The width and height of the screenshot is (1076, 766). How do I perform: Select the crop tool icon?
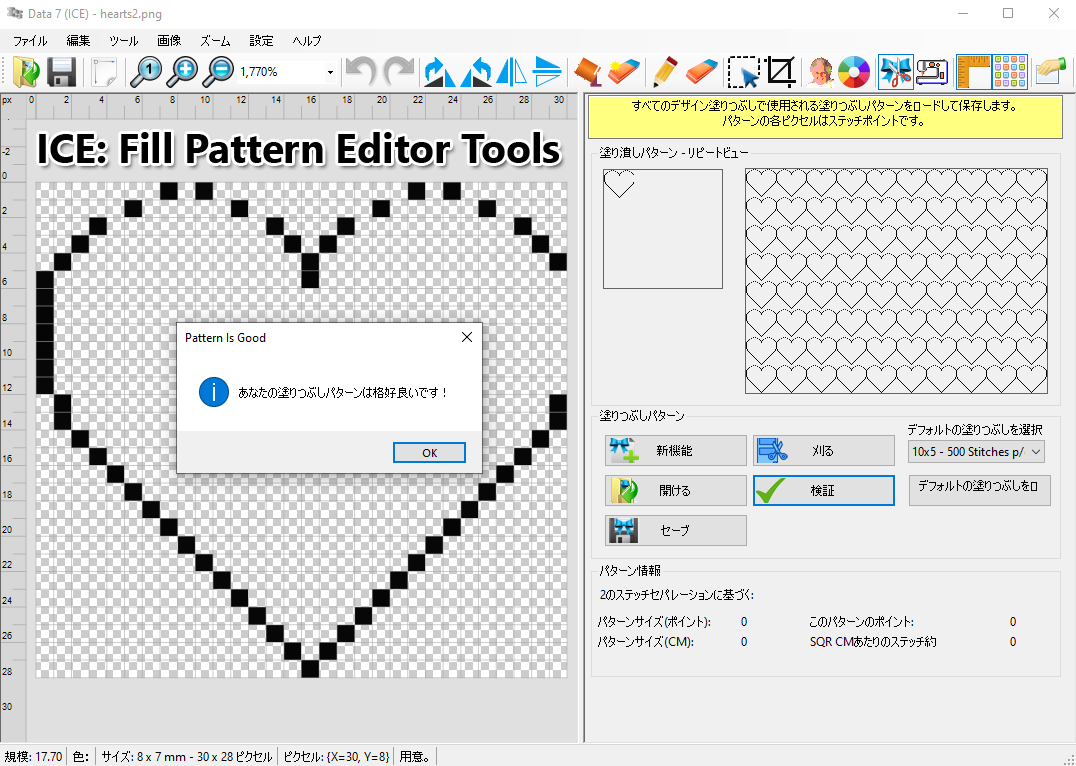coord(781,72)
